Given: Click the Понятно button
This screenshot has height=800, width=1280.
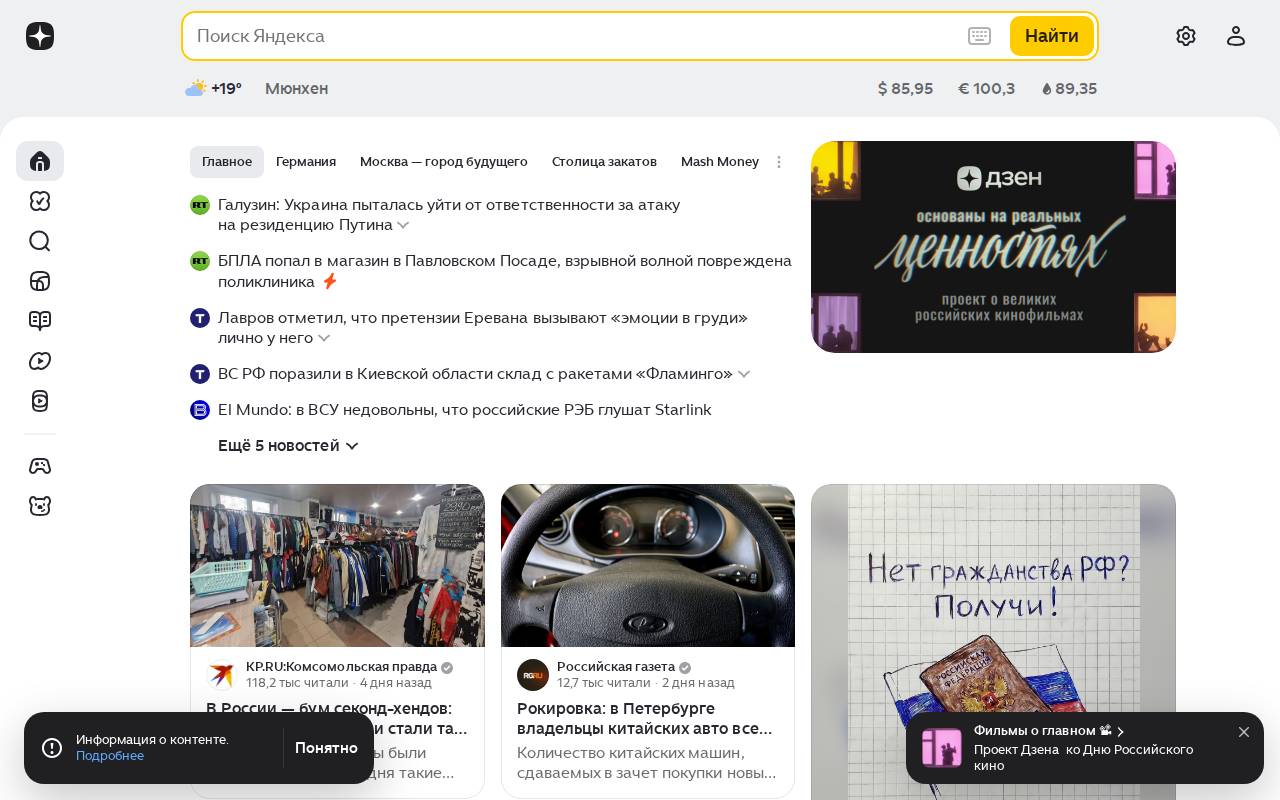Looking at the screenshot, I should [326, 748].
